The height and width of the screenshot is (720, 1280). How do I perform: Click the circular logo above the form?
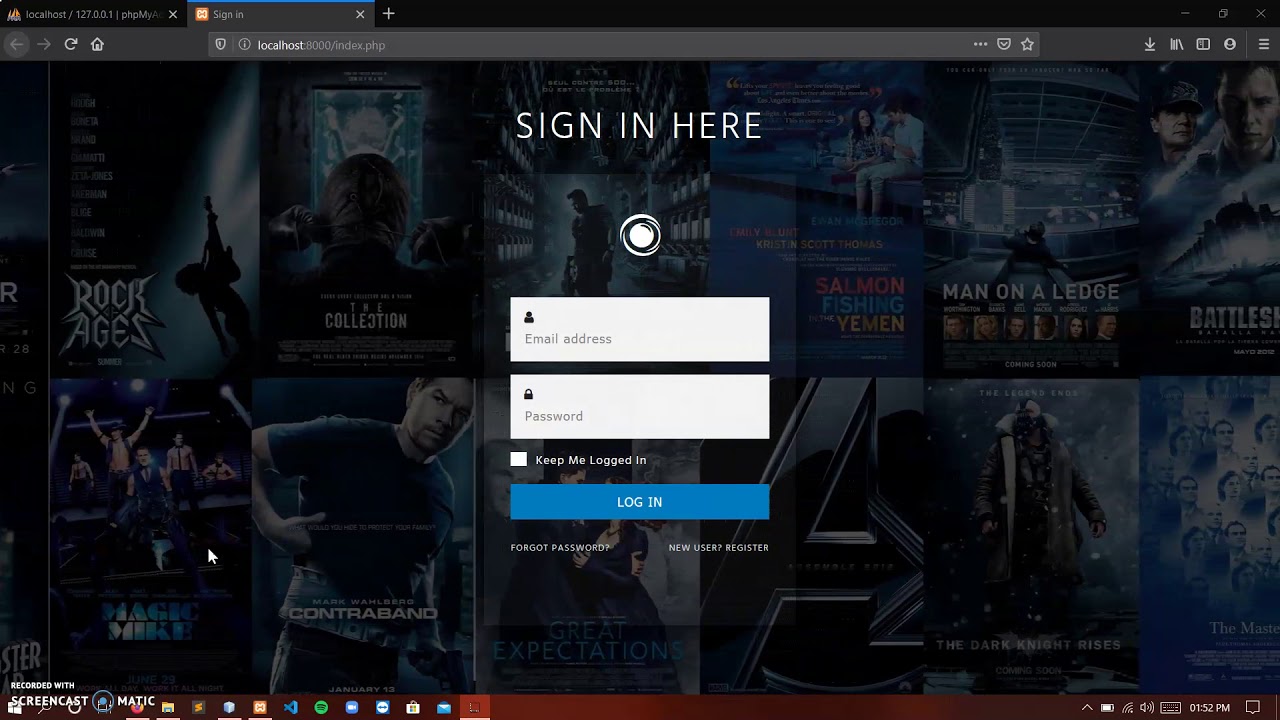640,236
